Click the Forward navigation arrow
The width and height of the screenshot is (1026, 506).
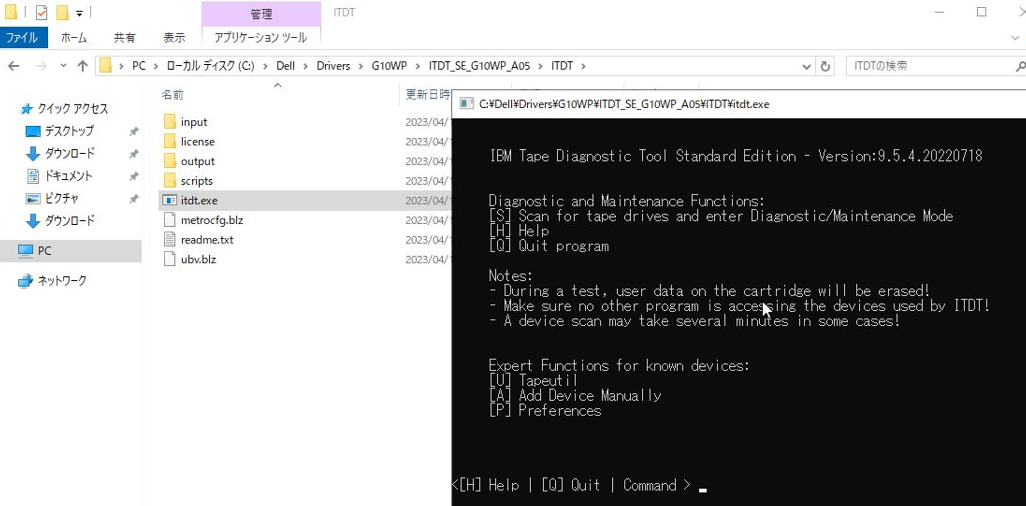[40, 66]
